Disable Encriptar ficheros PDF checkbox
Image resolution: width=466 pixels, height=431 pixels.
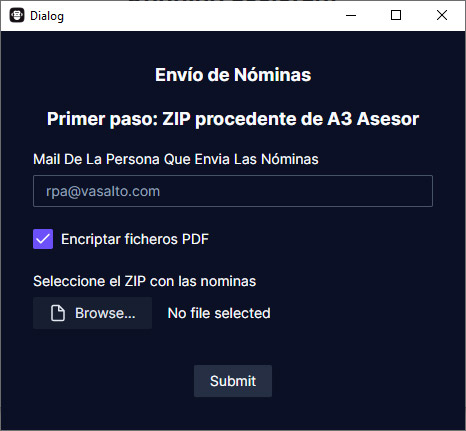point(43,239)
